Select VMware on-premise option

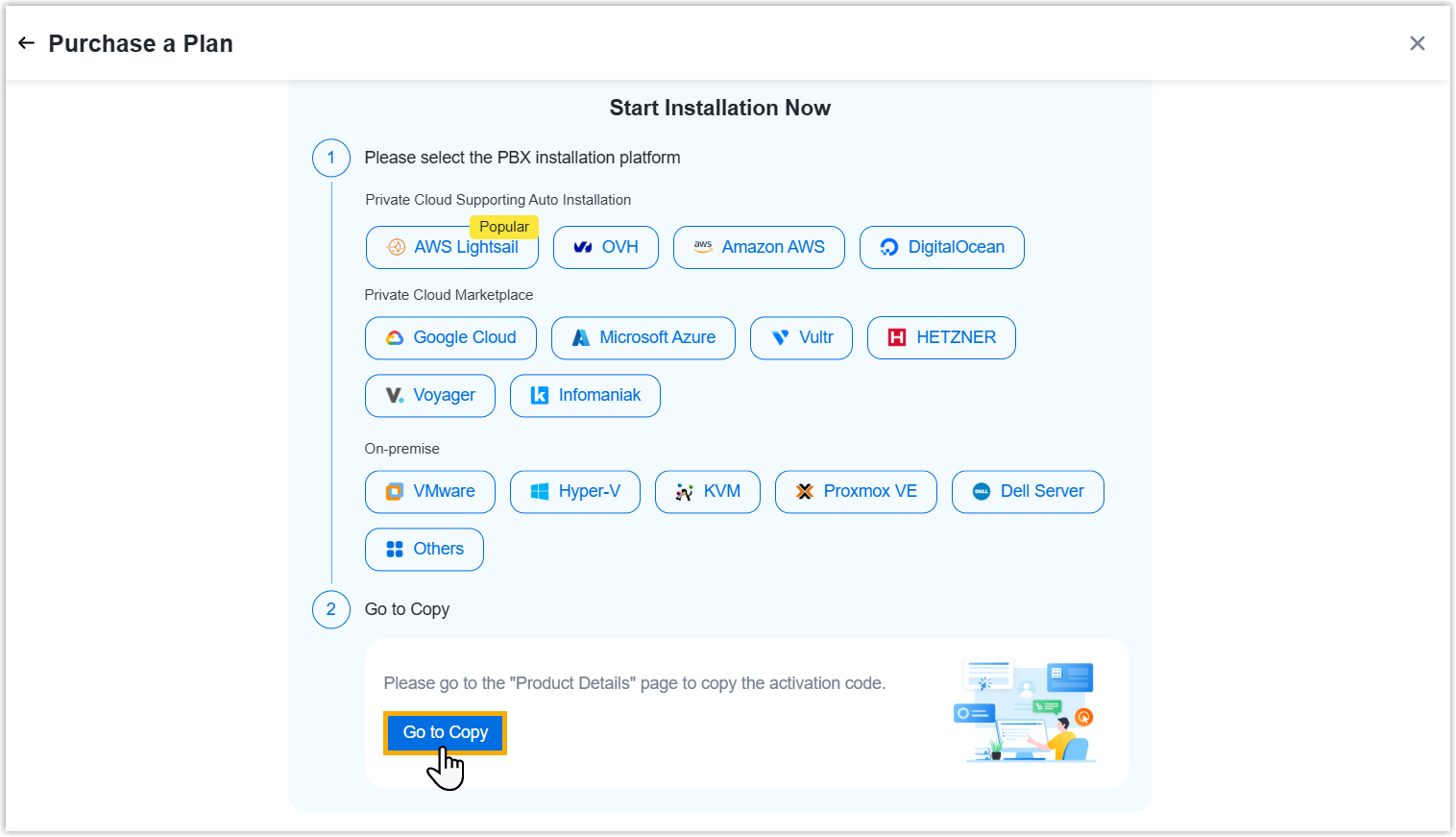click(x=429, y=492)
